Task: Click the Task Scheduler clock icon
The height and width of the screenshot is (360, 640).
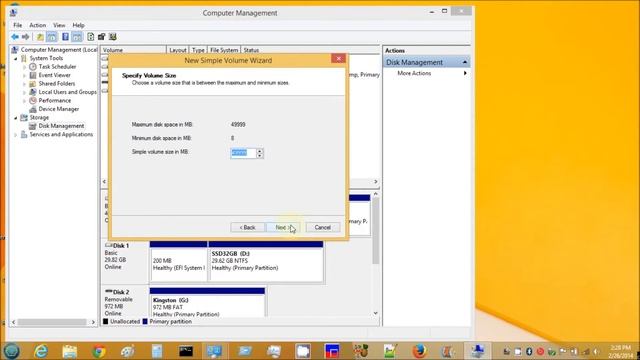Action: [33, 67]
